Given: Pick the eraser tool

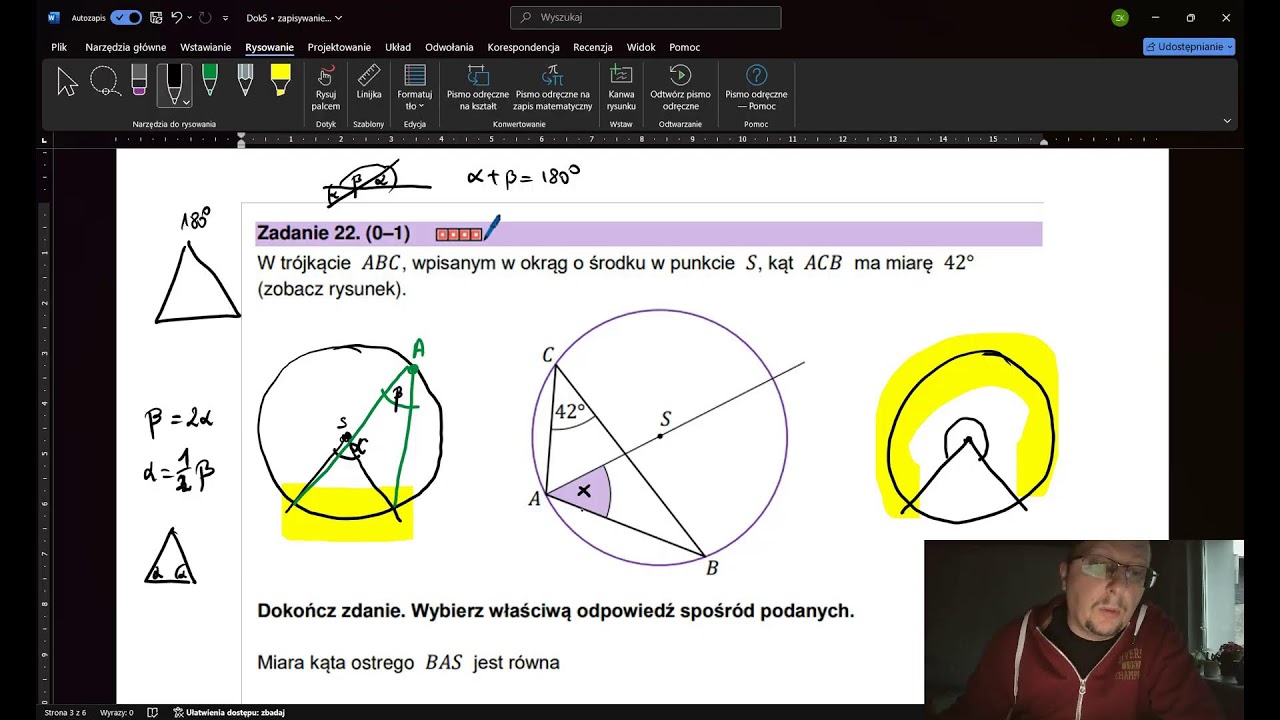Looking at the screenshot, I should (139, 81).
